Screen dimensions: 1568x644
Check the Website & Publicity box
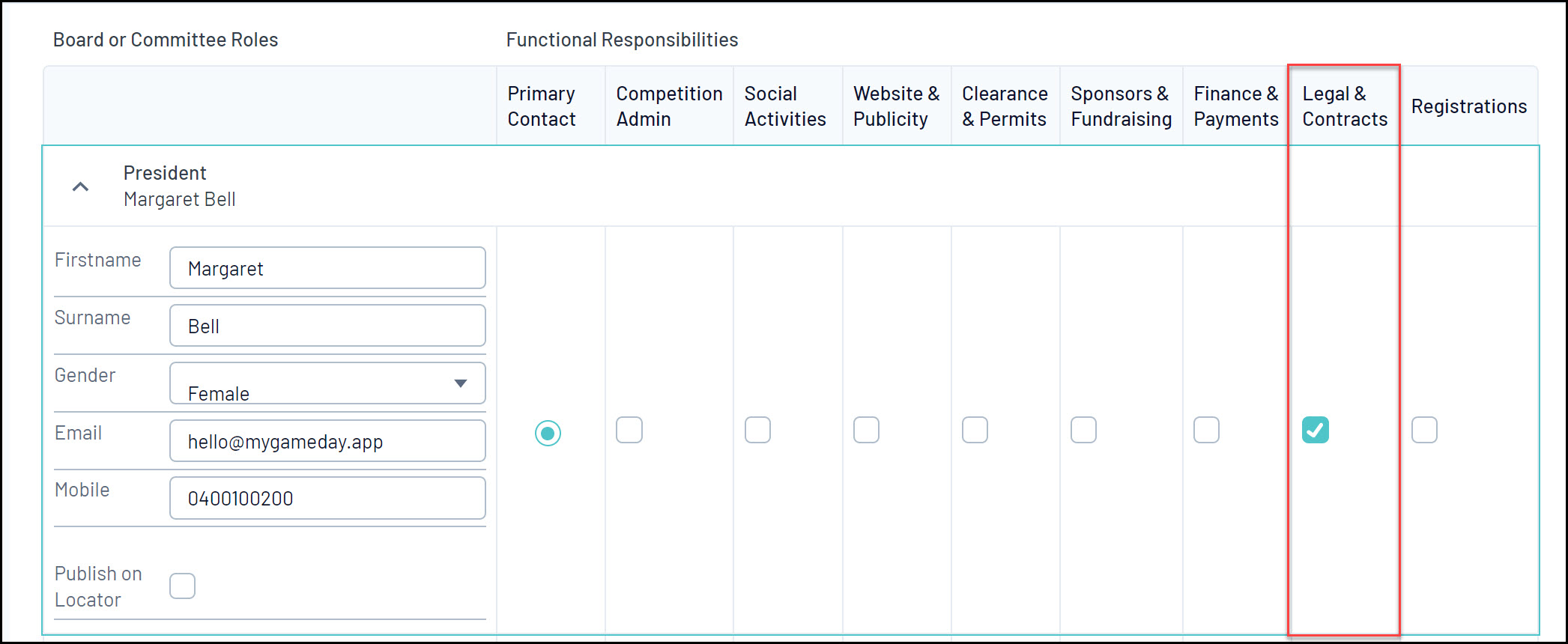coord(866,430)
